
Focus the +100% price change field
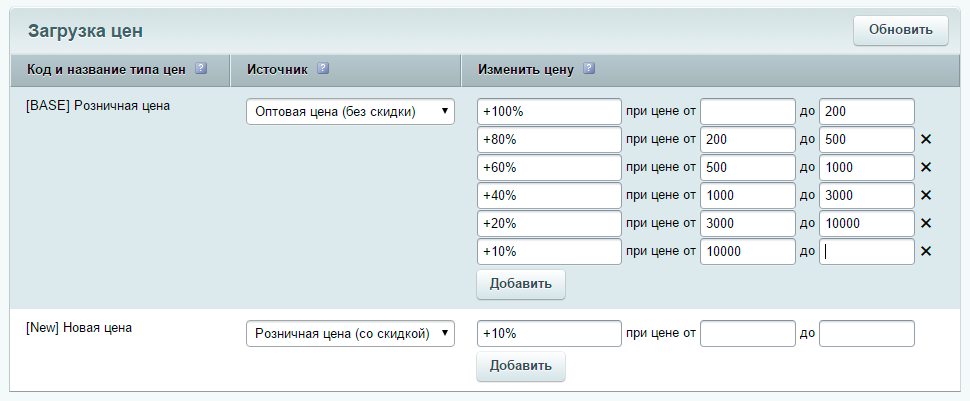(549, 111)
